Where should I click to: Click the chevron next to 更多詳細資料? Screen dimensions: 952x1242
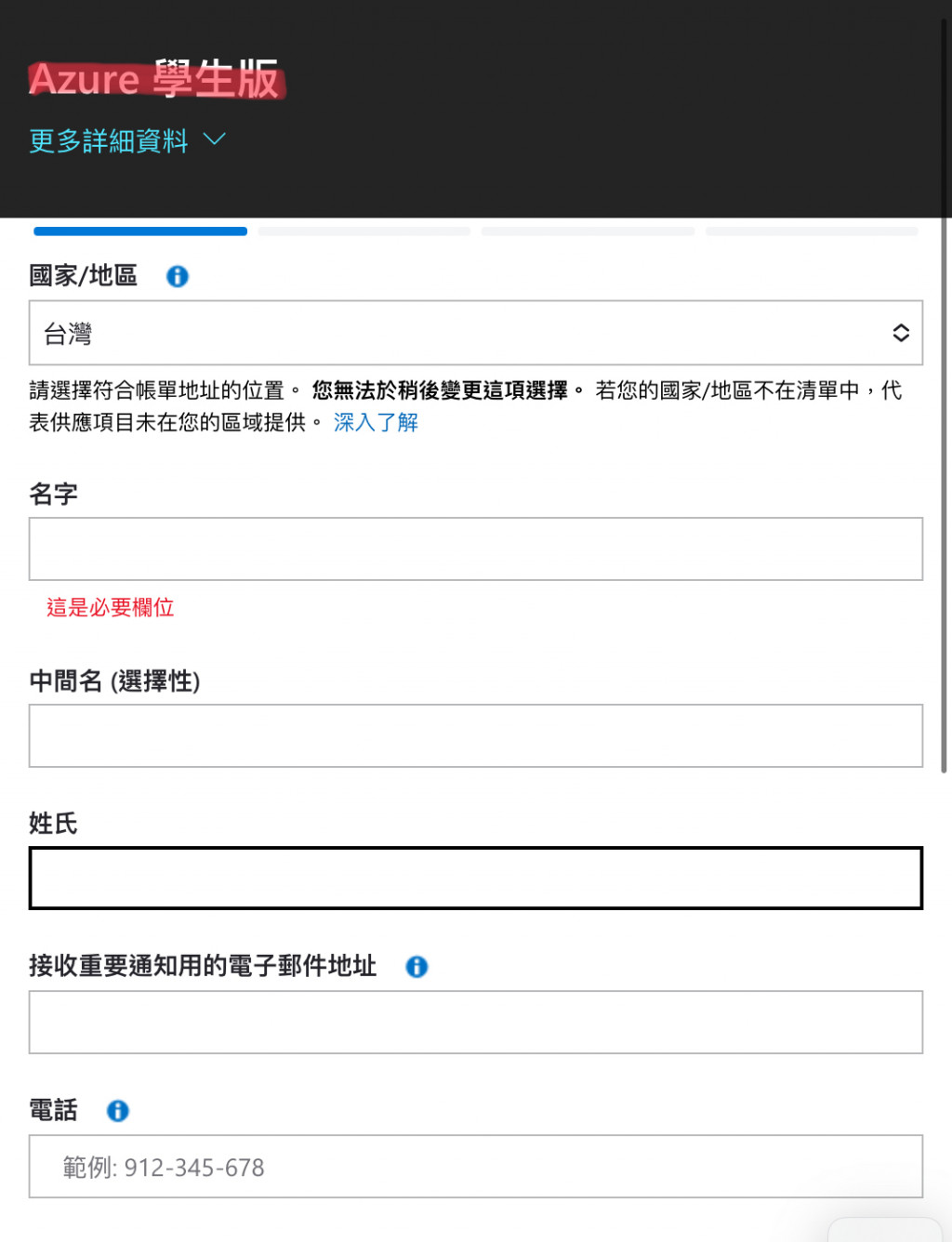point(215,139)
